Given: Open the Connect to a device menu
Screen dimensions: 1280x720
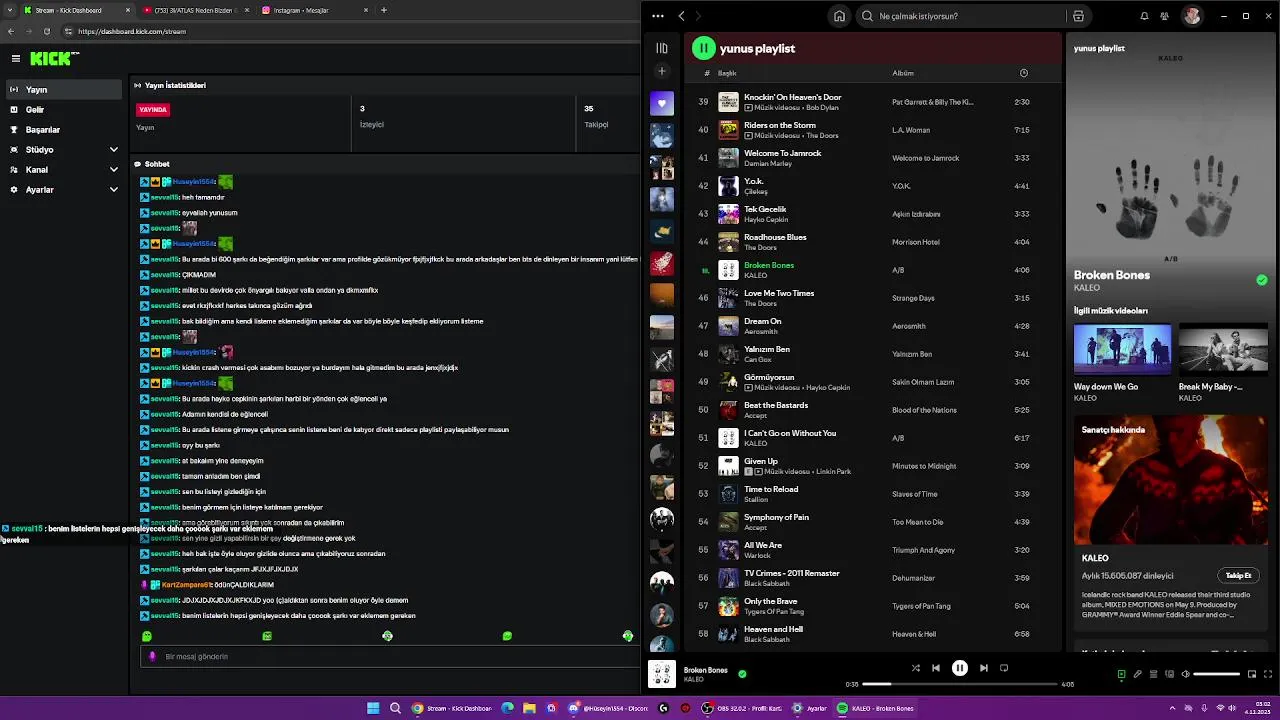Looking at the screenshot, I should (x=1169, y=674).
